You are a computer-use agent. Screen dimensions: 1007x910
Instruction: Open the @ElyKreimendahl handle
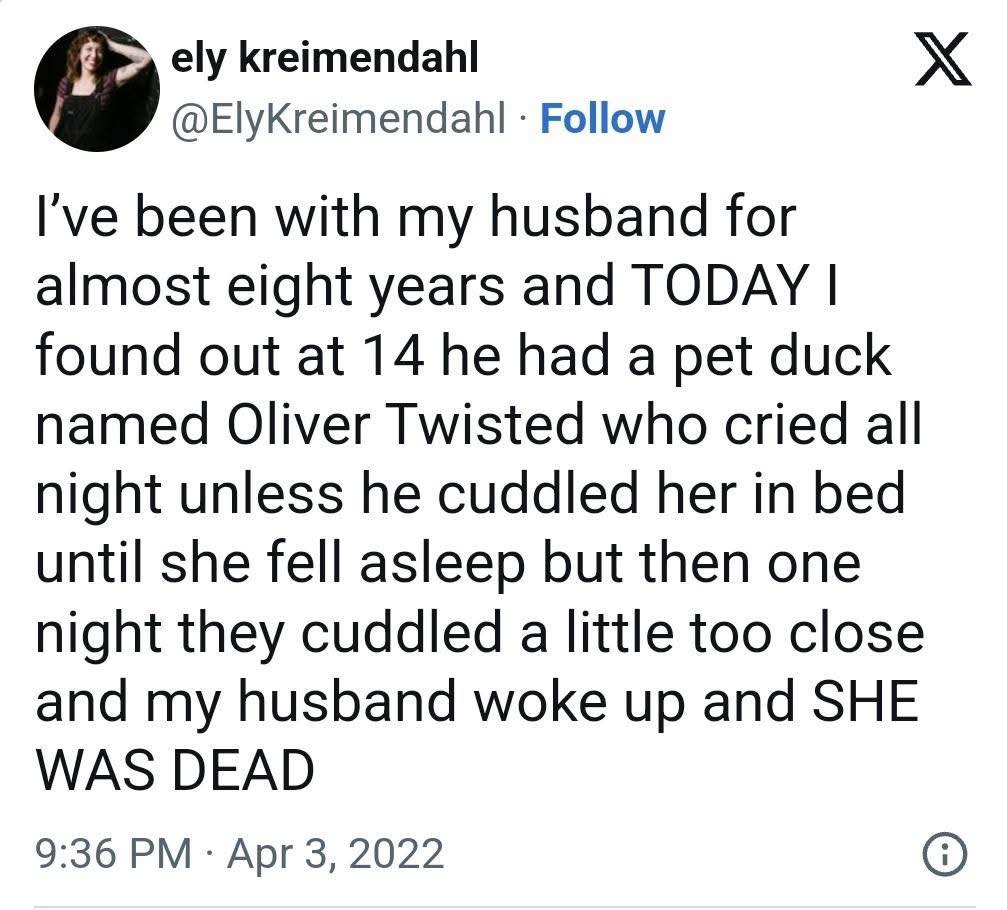pyautogui.click(x=339, y=118)
